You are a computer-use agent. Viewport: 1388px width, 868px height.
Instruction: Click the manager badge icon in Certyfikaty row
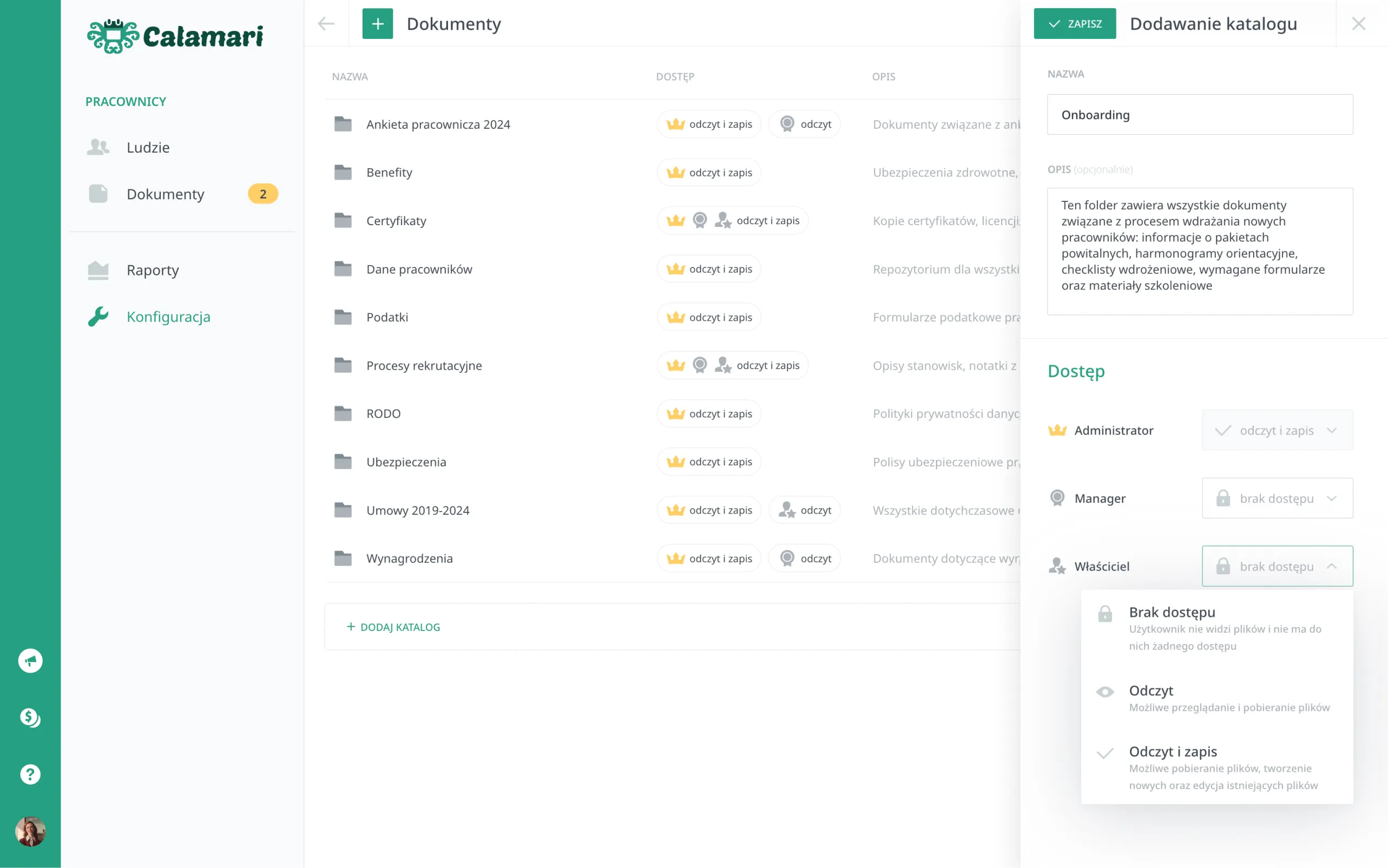(x=700, y=220)
